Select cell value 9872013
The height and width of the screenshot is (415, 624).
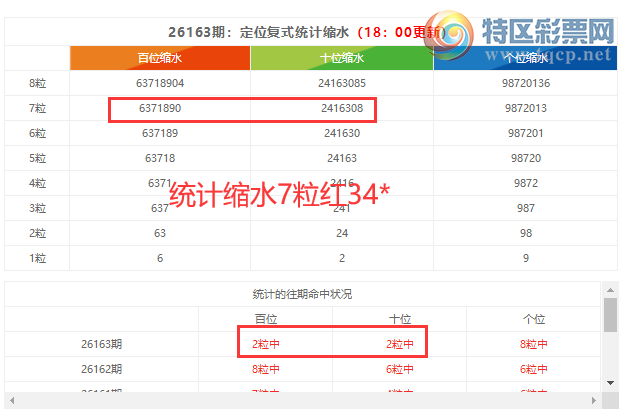pyautogui.click(x=526, y=108)
